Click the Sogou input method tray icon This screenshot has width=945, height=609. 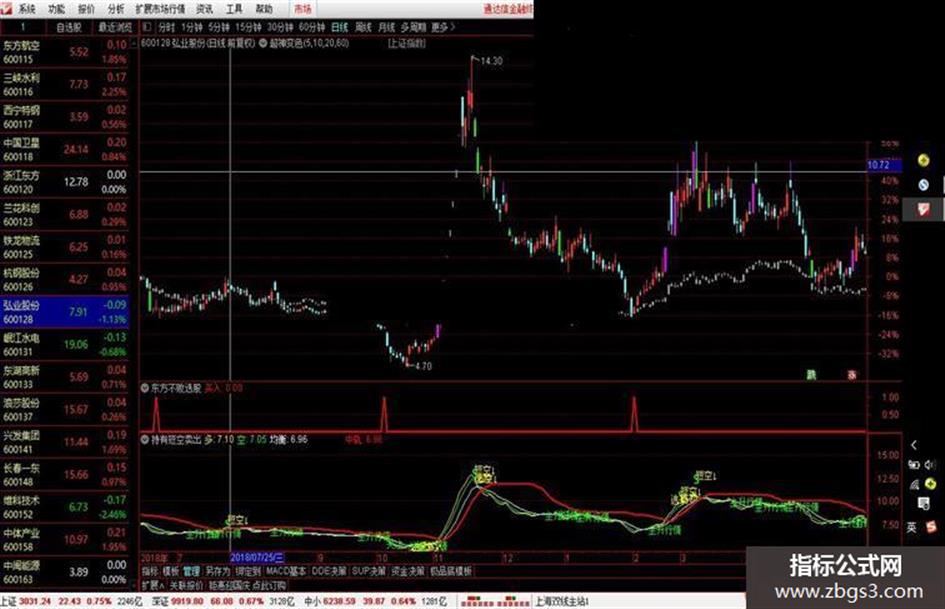point(931,527)
